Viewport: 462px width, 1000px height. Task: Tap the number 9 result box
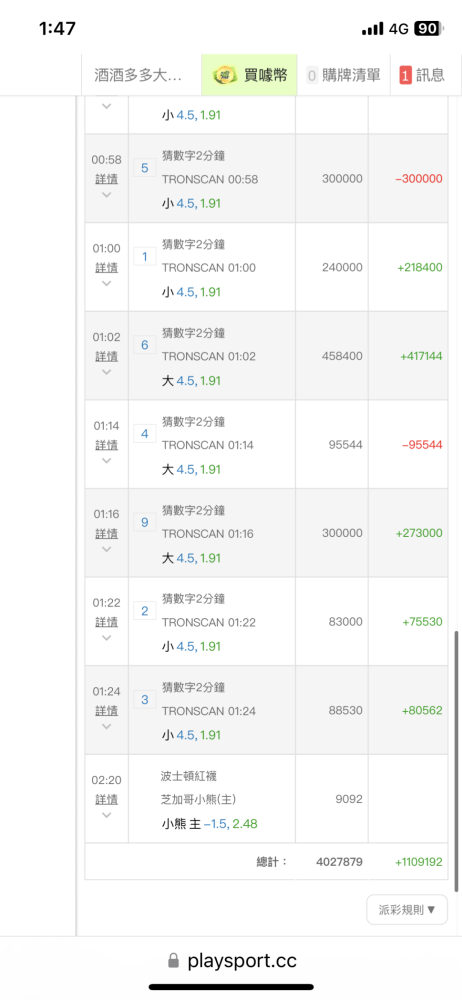pos(144,522)
